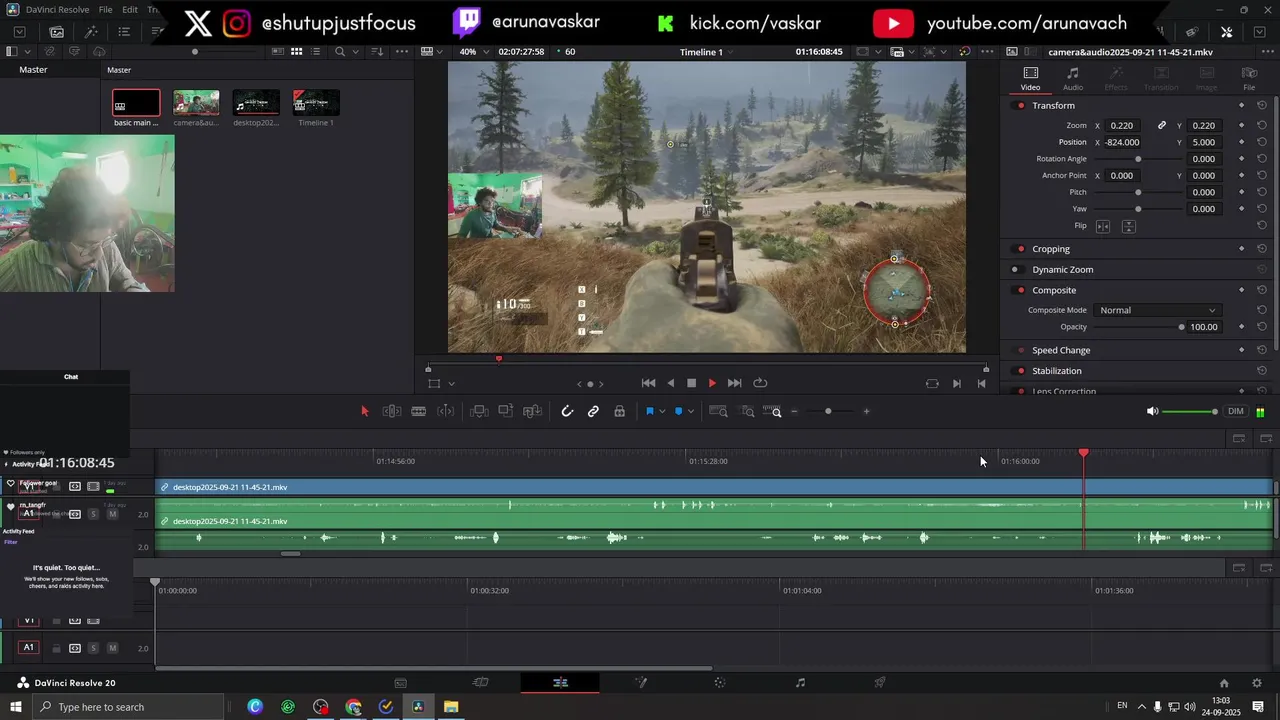Open the Timeline 1 name dropdown
Screen dimensions: 1280x720
[706, 52]
